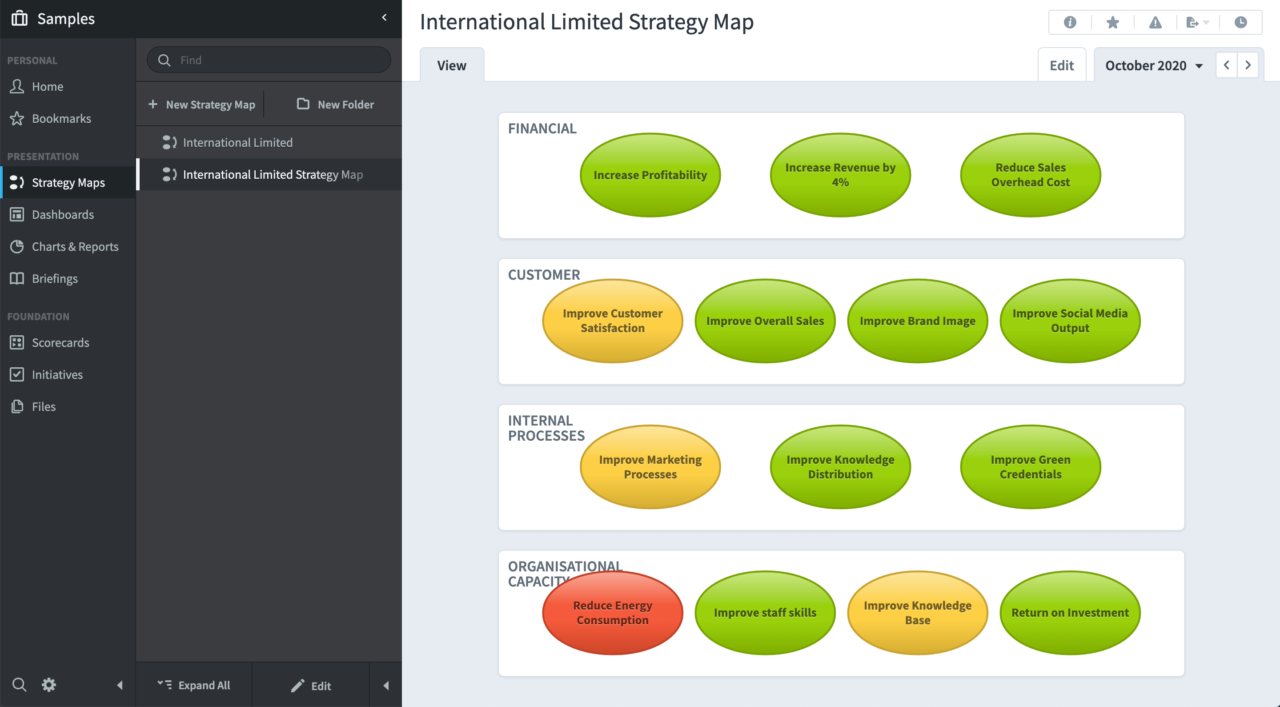Toggle the strategy map tree collapse arrow
The image size is (1280, 707).
(386, 685)
